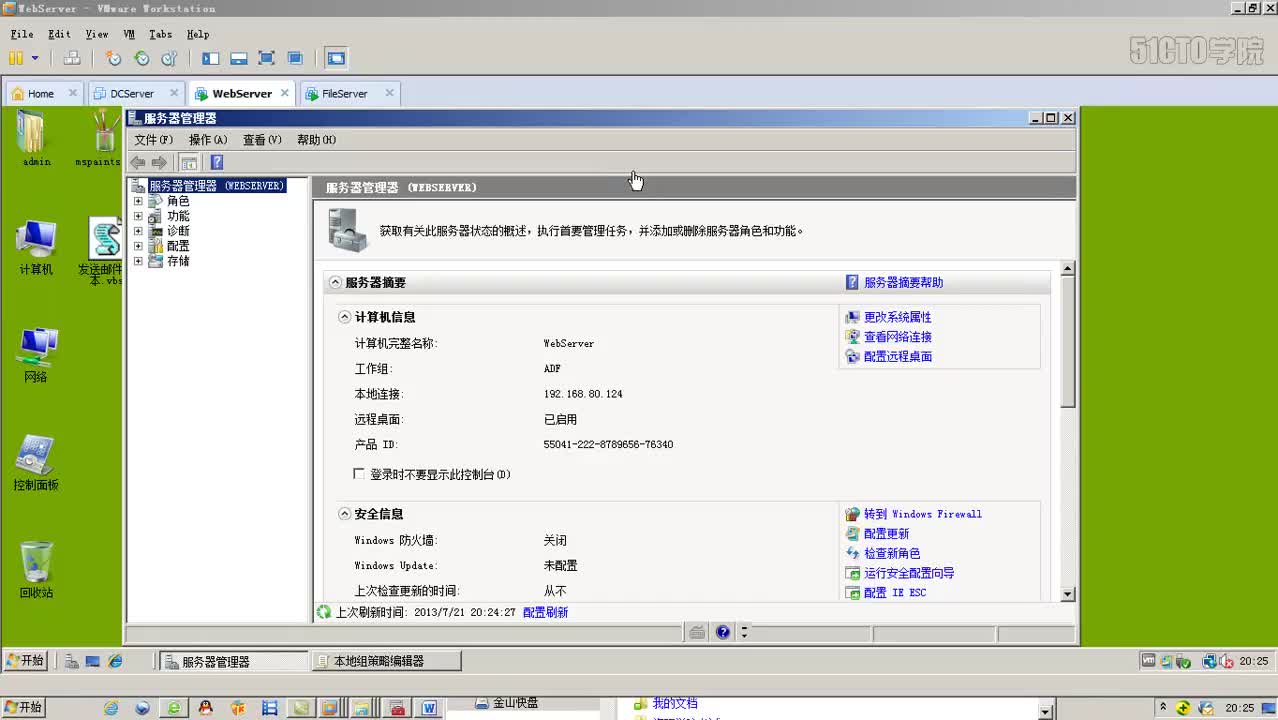Revert to the VM snapshot
The image size is (1278, 720).
tap(142, 58)
